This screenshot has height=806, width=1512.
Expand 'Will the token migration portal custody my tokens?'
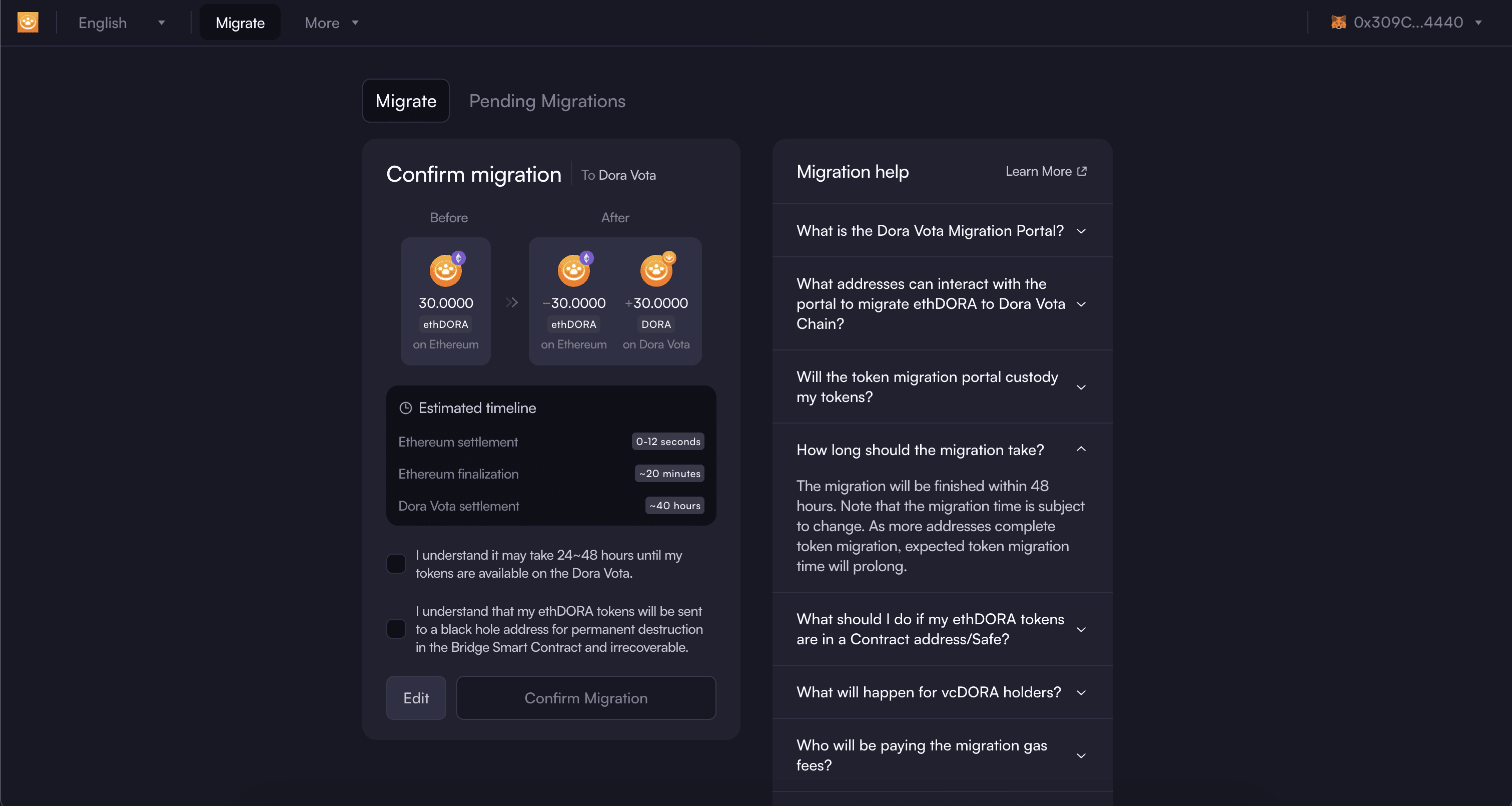click(x=942, y=386)
